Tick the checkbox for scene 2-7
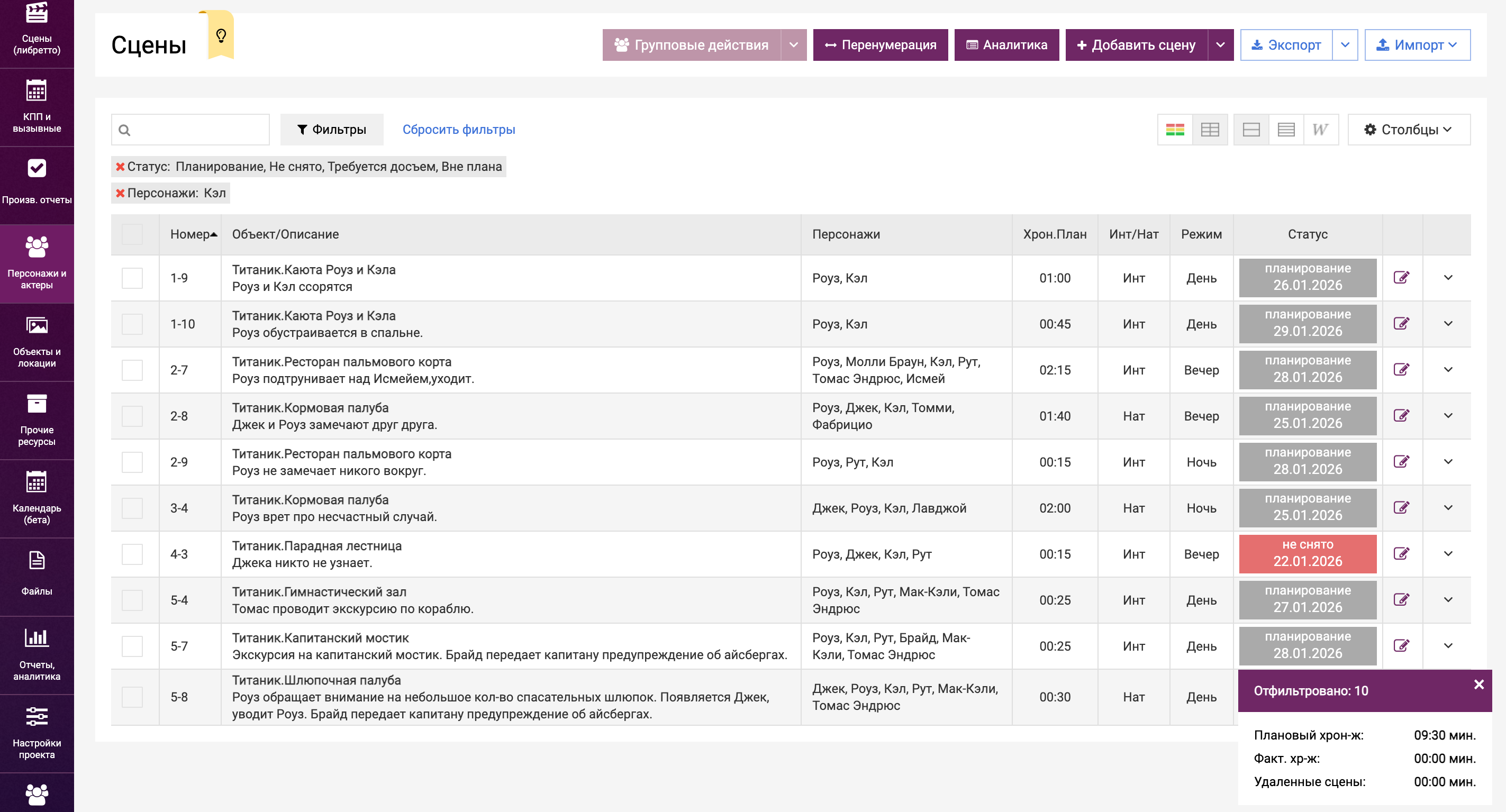This screenshot has height=812, width=1506. pos(132,370)
